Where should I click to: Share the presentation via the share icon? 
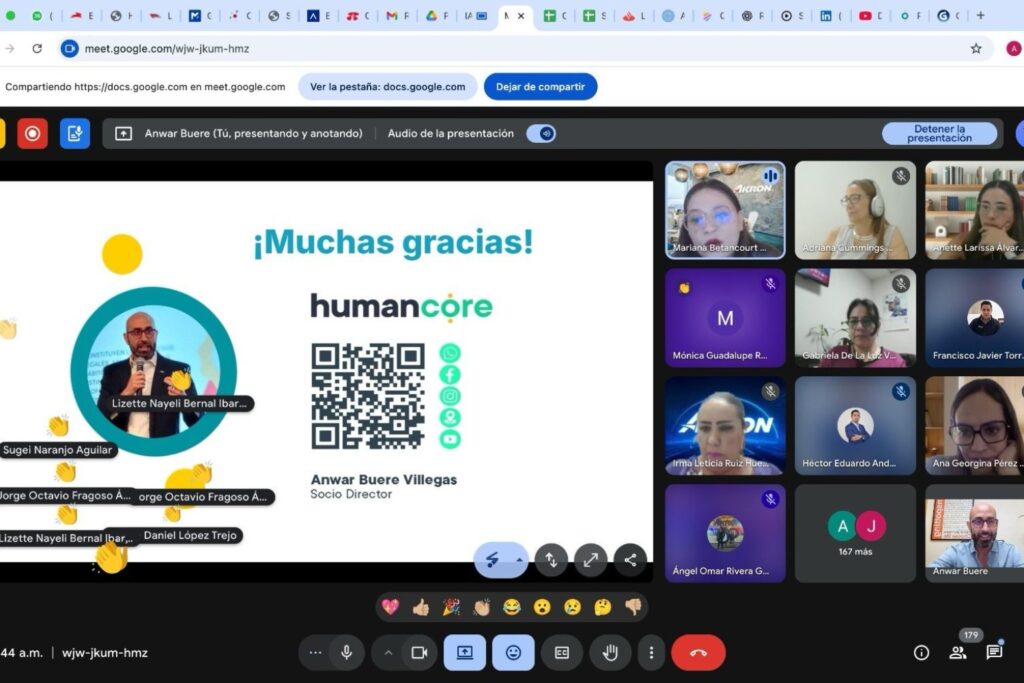[631, 560]
